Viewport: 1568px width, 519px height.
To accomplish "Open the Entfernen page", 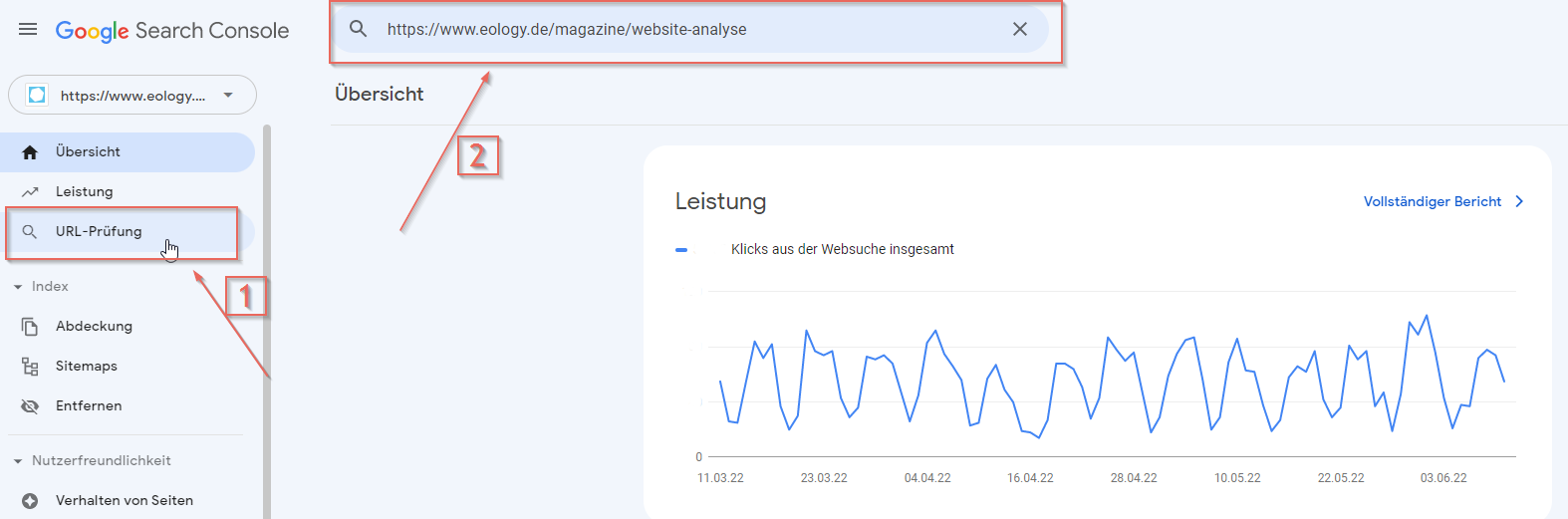I will tap(128, 406).
